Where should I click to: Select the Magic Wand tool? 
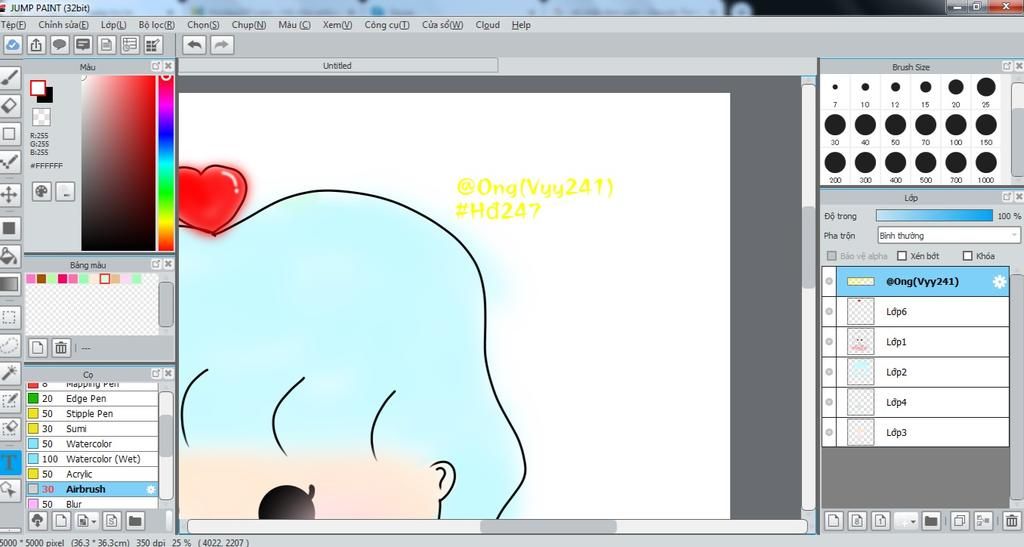click(9, 373)
